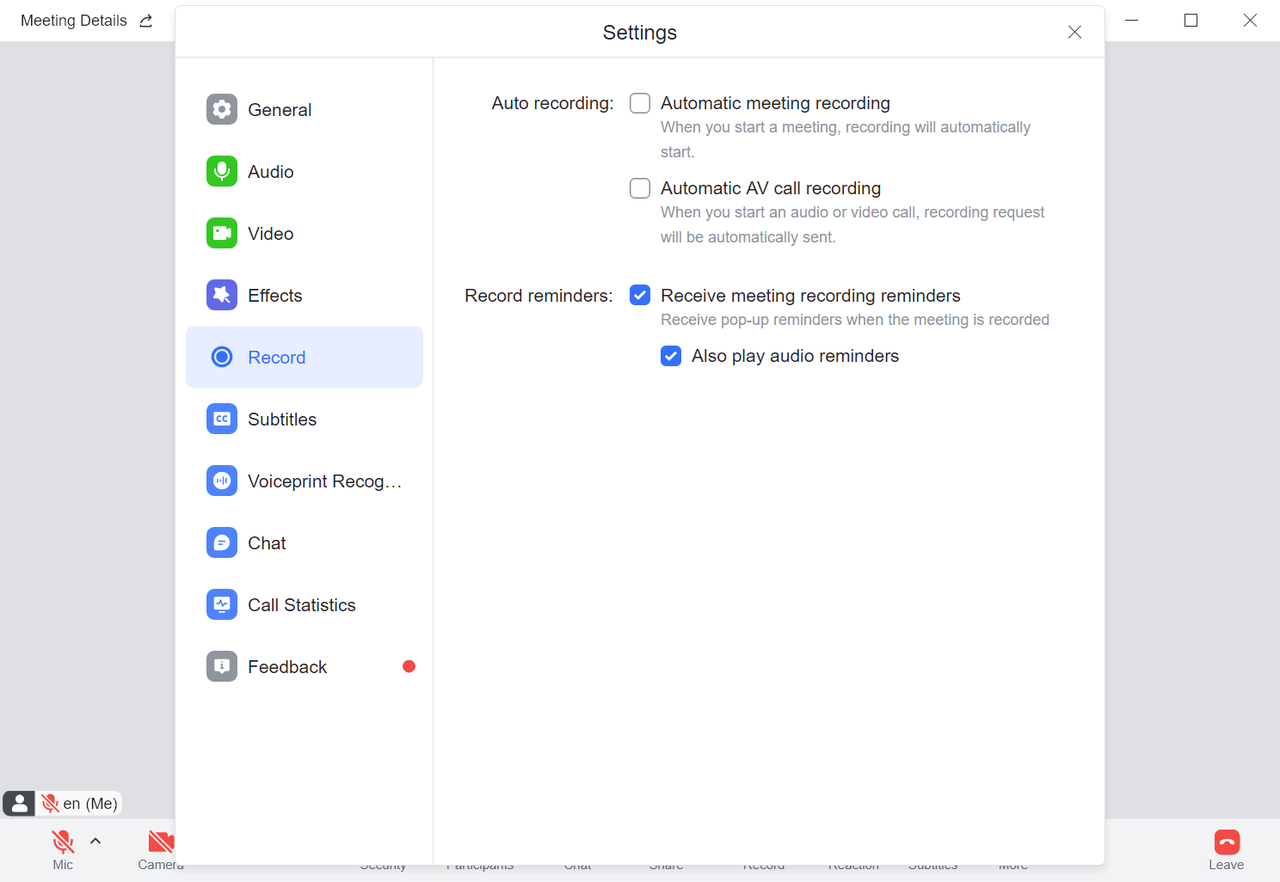Click the Feedback icon in sidebar
The width and height of the screenshot is (1280, 882).
point(222,667)
